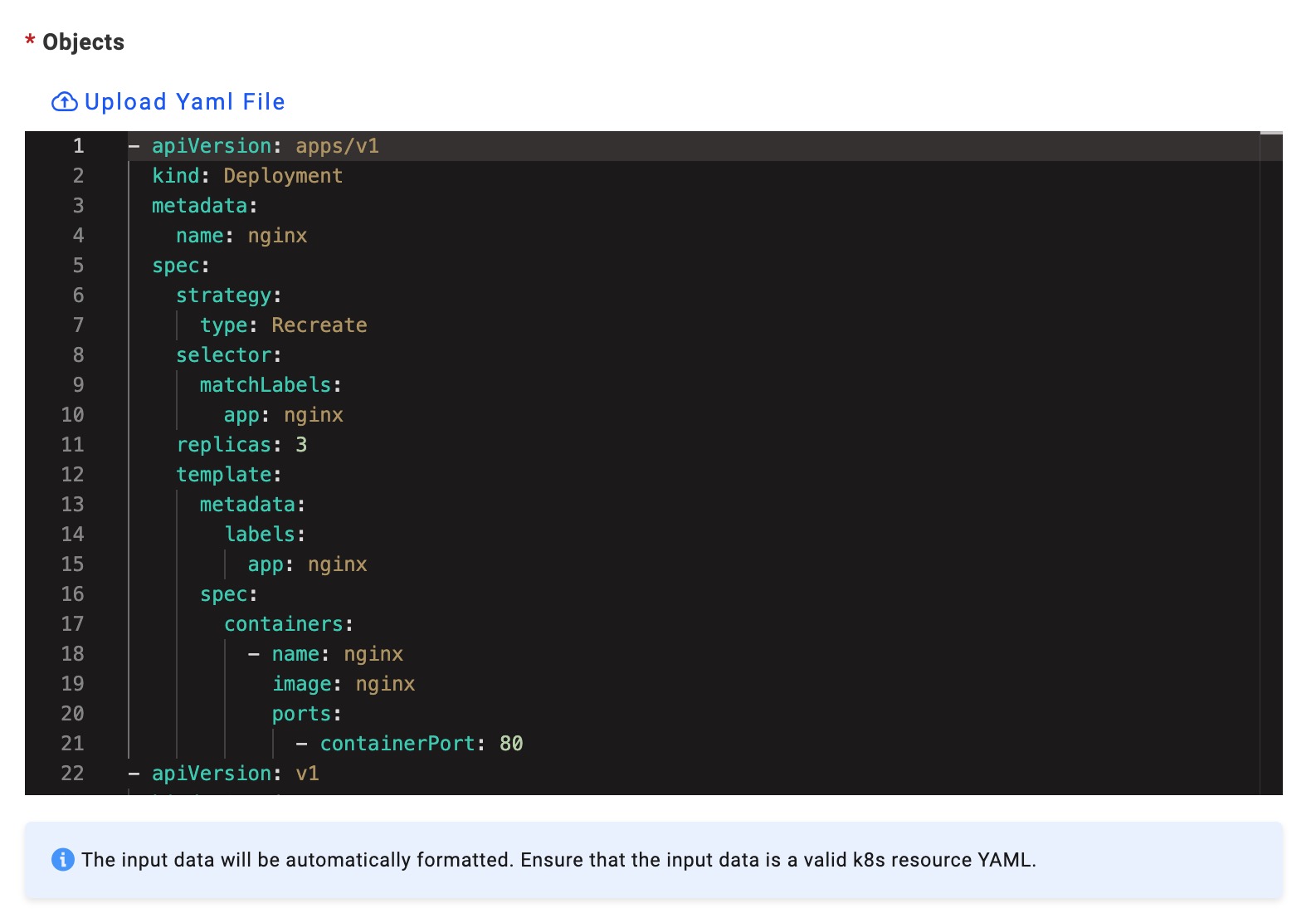Select line number 22 in the gutter
Viewport: 1316px width, 918px height.
point(73,774)
